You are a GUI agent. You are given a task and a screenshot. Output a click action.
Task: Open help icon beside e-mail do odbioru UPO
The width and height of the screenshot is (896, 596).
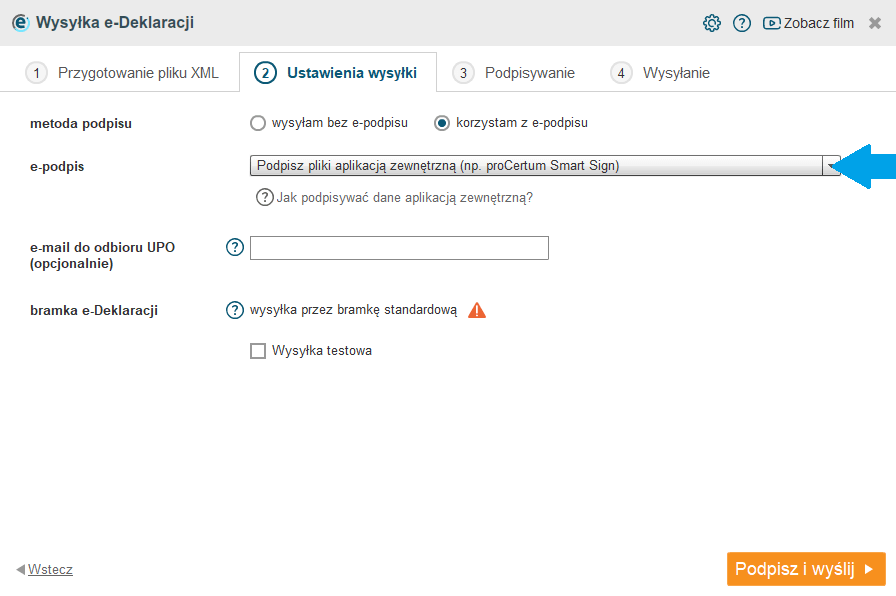pos(235,247)
